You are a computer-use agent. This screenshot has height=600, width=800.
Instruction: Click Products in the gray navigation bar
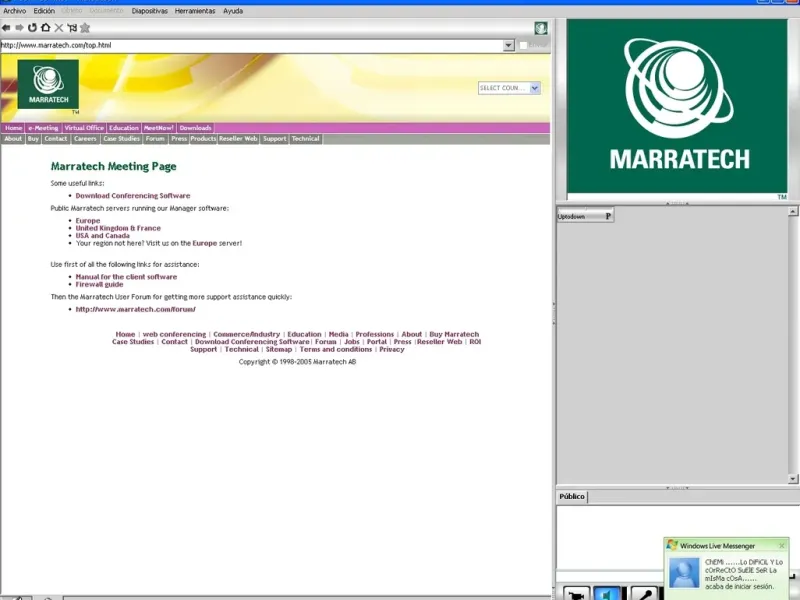(x=203, y=139)
